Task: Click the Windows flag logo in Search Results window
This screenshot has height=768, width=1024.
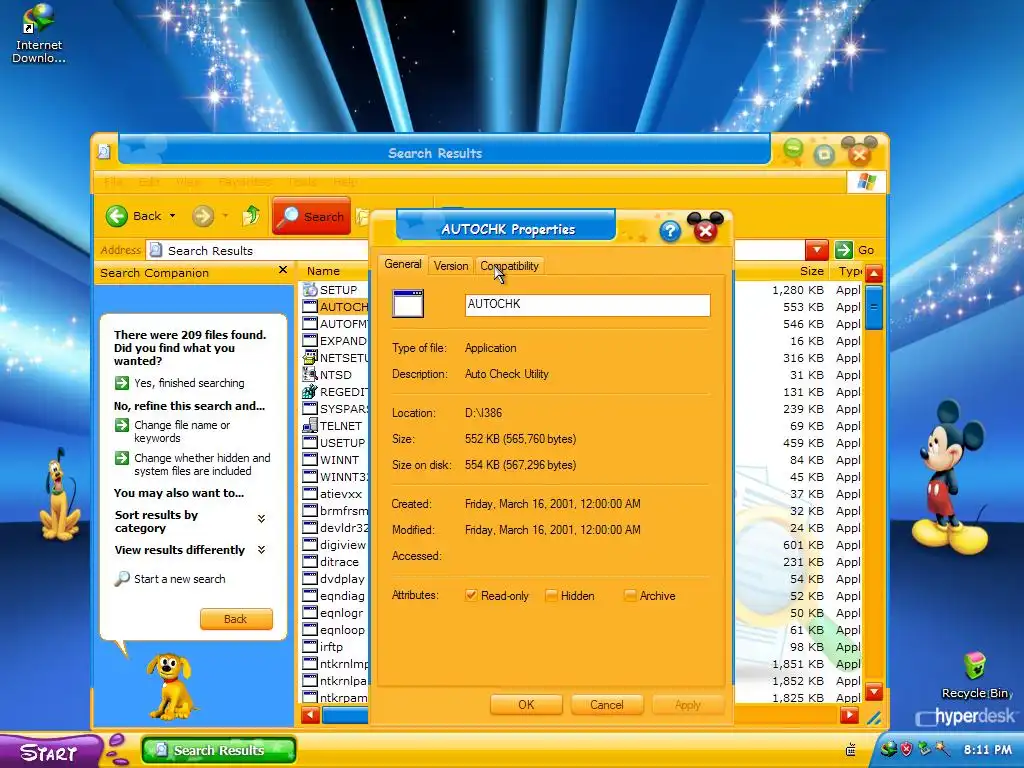Action: point(867,182)
